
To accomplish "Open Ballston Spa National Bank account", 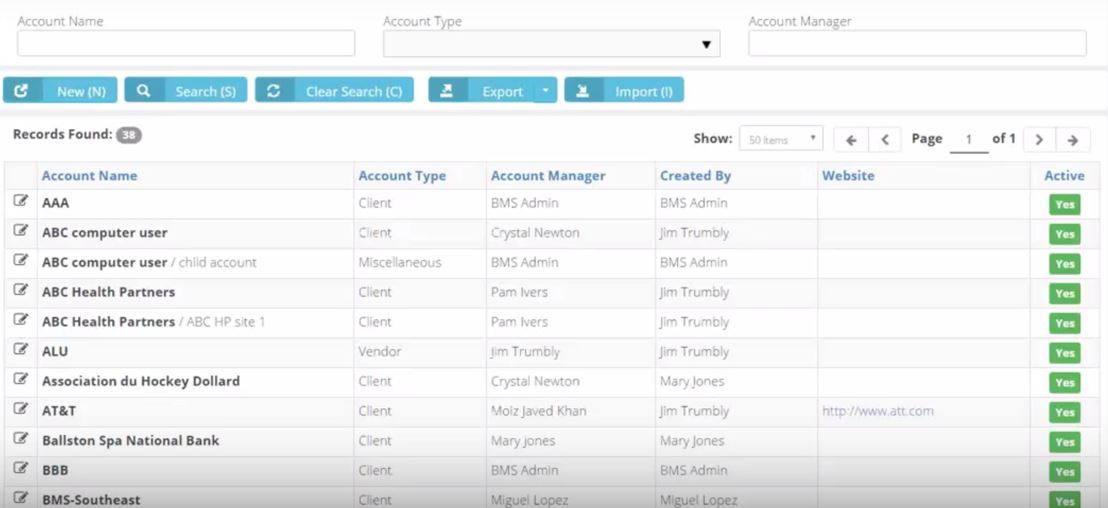I will (131, 440).
